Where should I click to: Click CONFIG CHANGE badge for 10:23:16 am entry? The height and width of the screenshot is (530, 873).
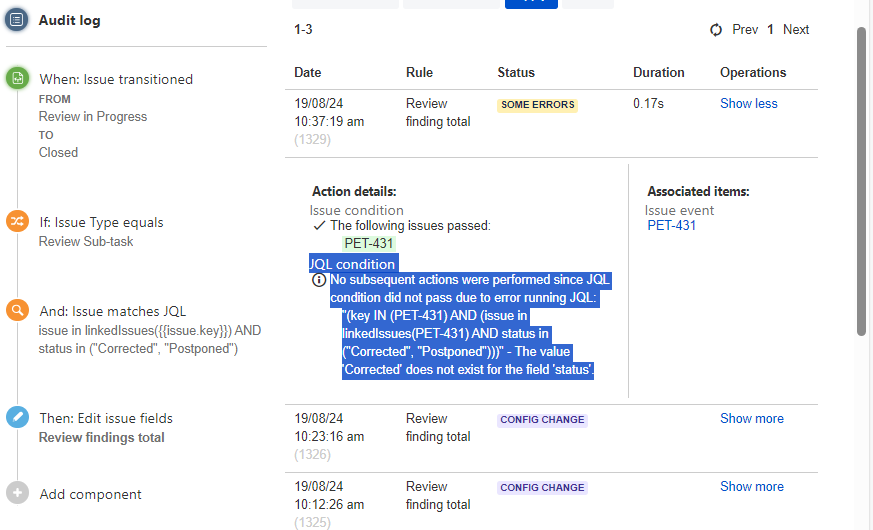[542, 420]
